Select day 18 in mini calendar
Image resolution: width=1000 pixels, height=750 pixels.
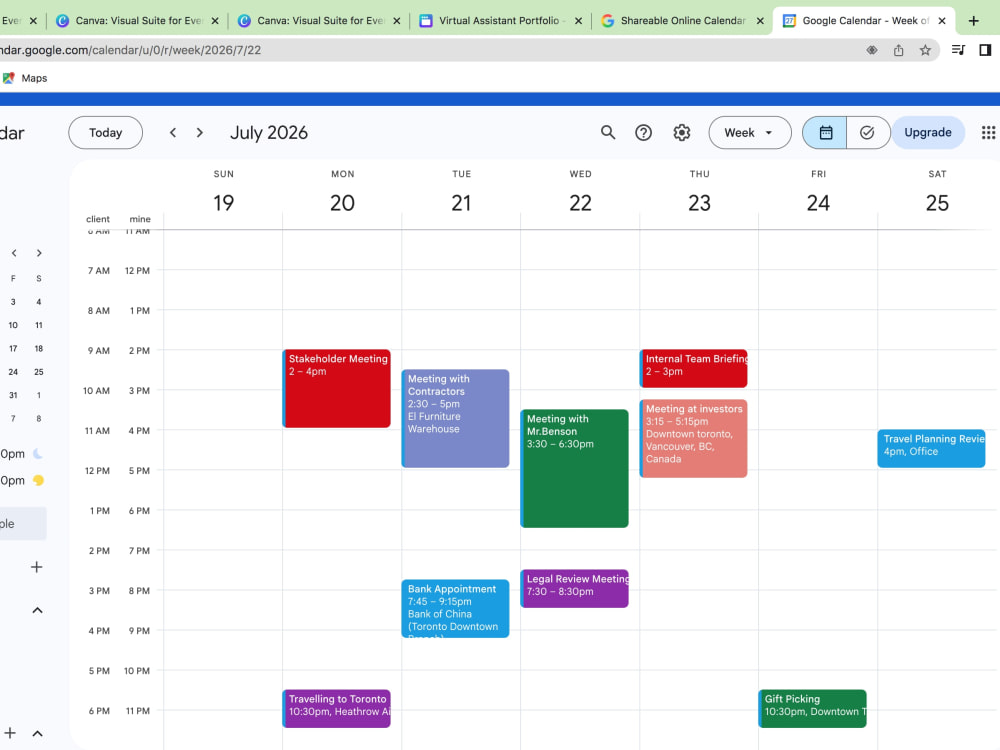tap(39, 348)
